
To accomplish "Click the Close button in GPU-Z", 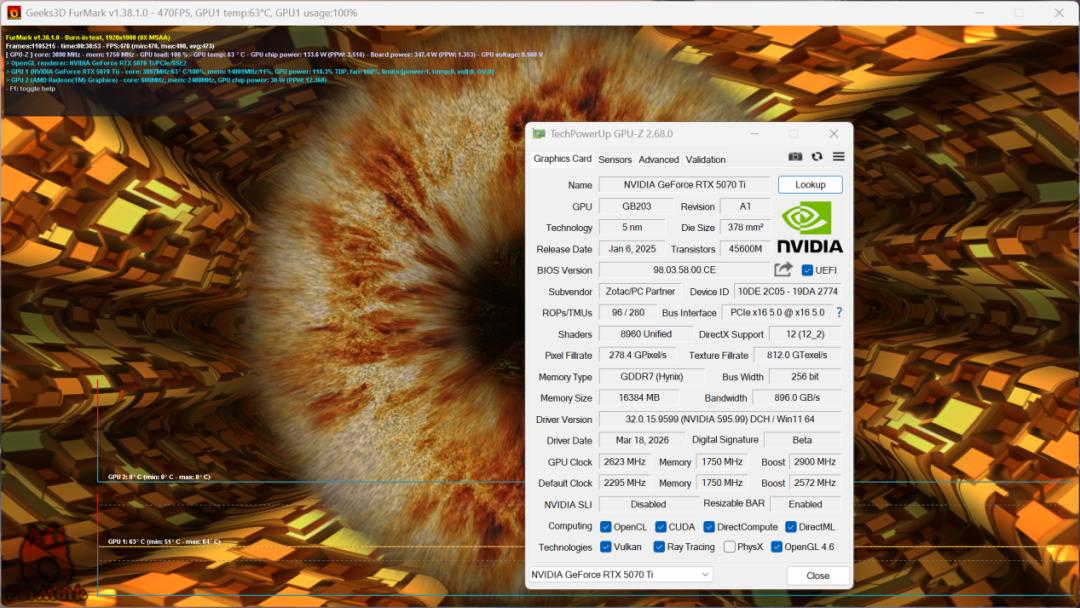I will click(818, 576).
